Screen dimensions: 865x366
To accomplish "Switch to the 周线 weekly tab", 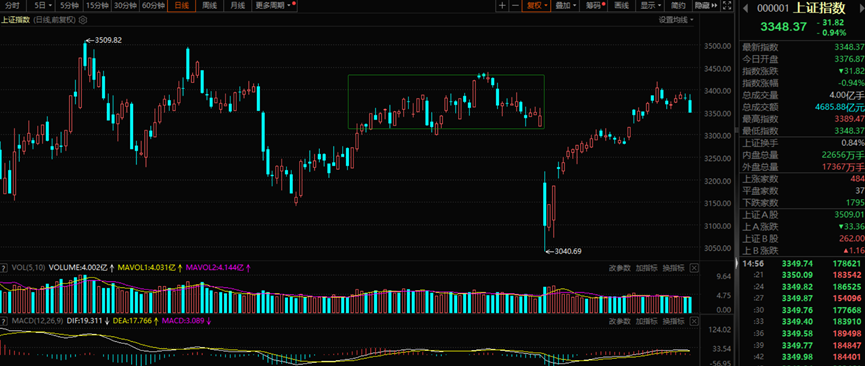I will [210, 6].
